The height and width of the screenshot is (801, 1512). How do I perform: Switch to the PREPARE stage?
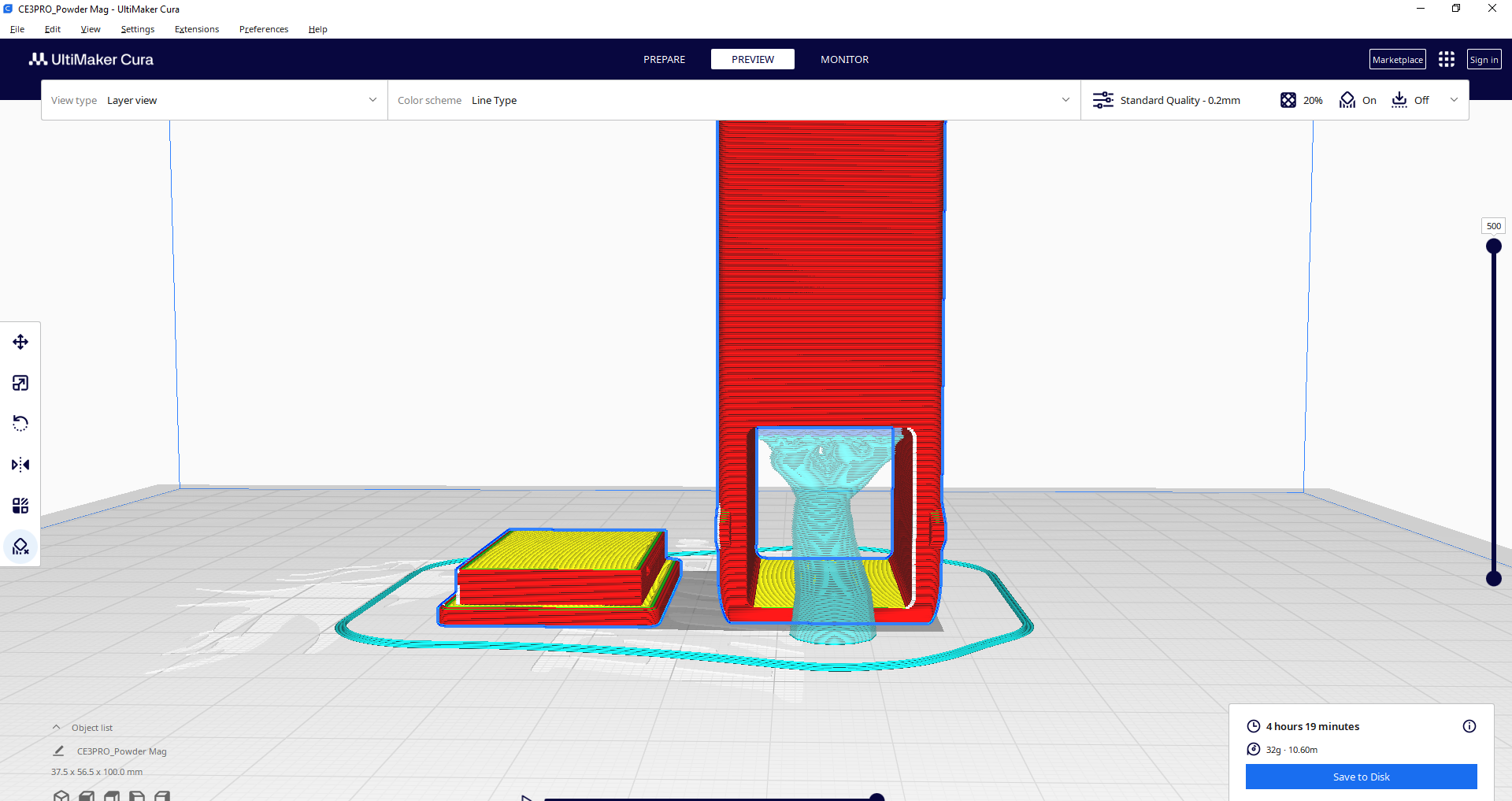point(664,59)
